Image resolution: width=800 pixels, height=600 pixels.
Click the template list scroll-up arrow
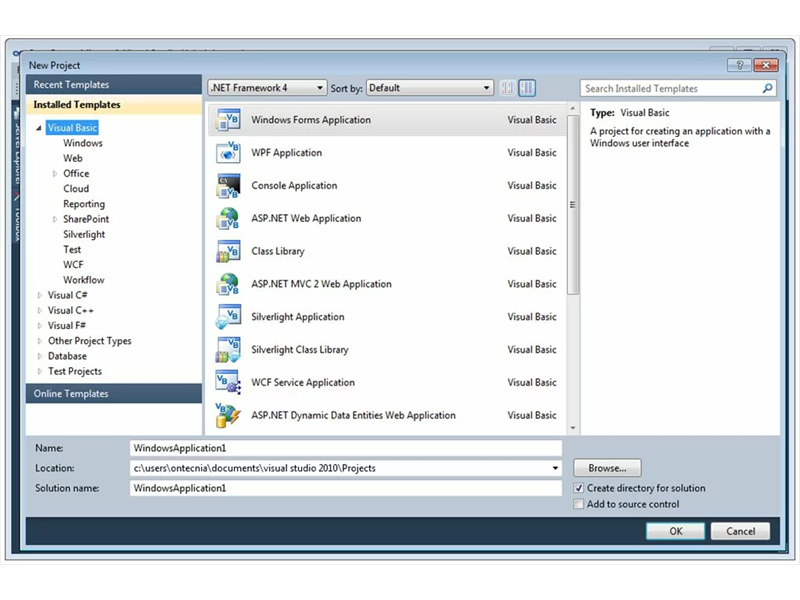coord(573,109)
